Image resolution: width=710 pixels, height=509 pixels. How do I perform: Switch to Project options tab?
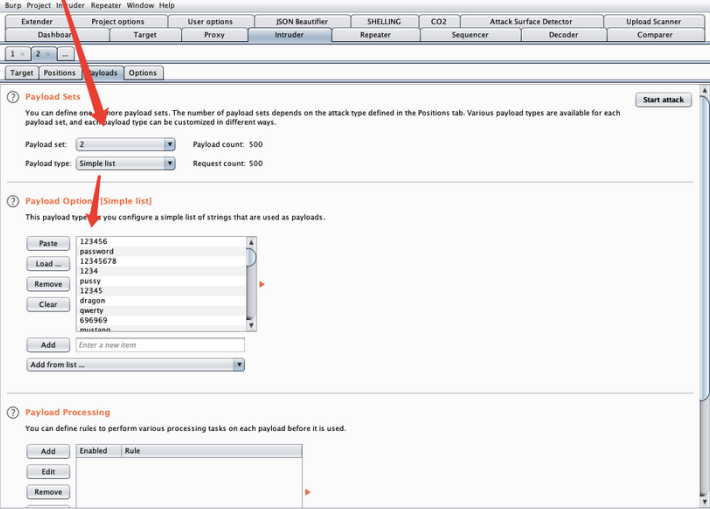click(x=118, y=21)
